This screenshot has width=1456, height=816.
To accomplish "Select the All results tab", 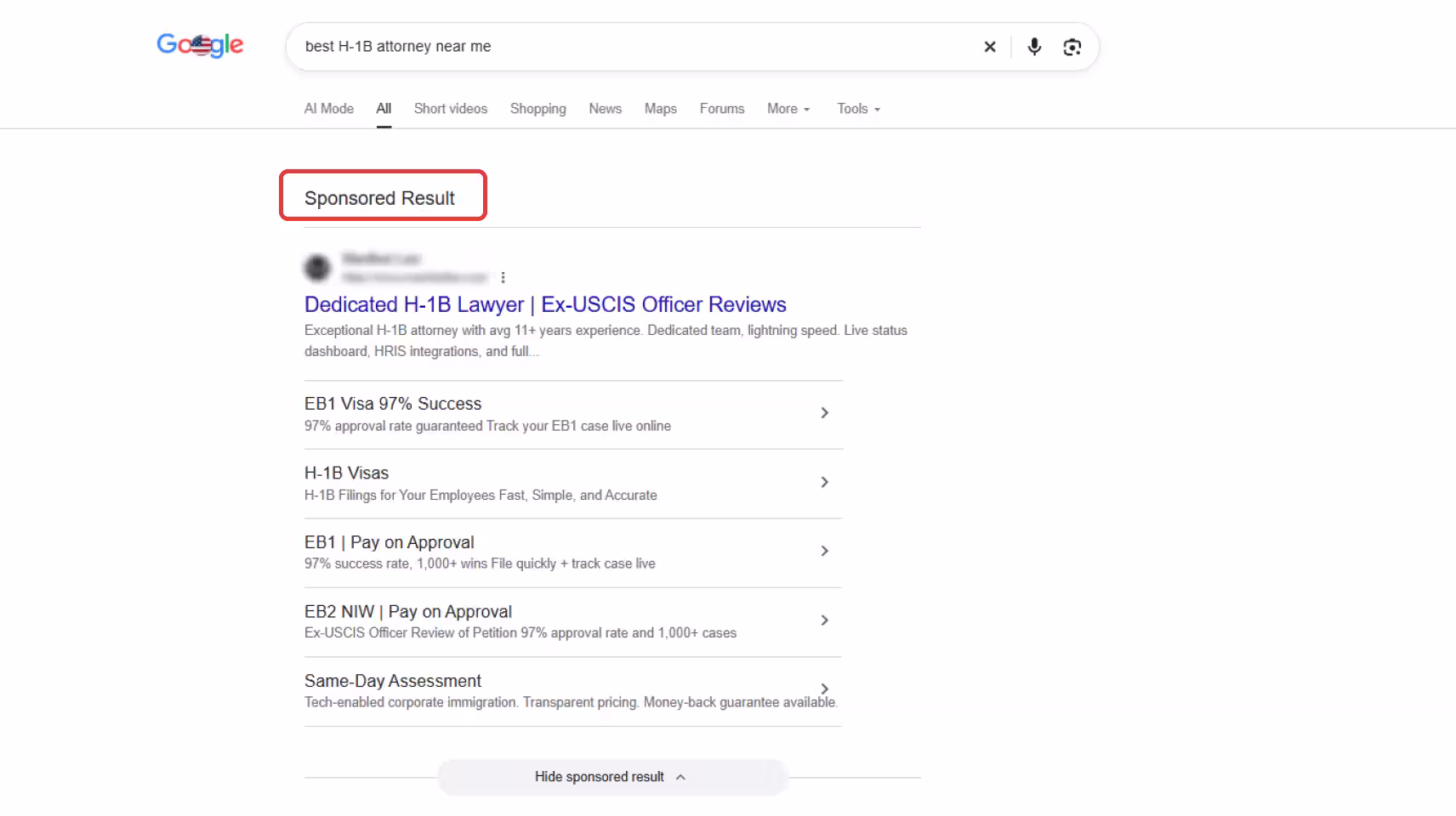I will (384, 109).
